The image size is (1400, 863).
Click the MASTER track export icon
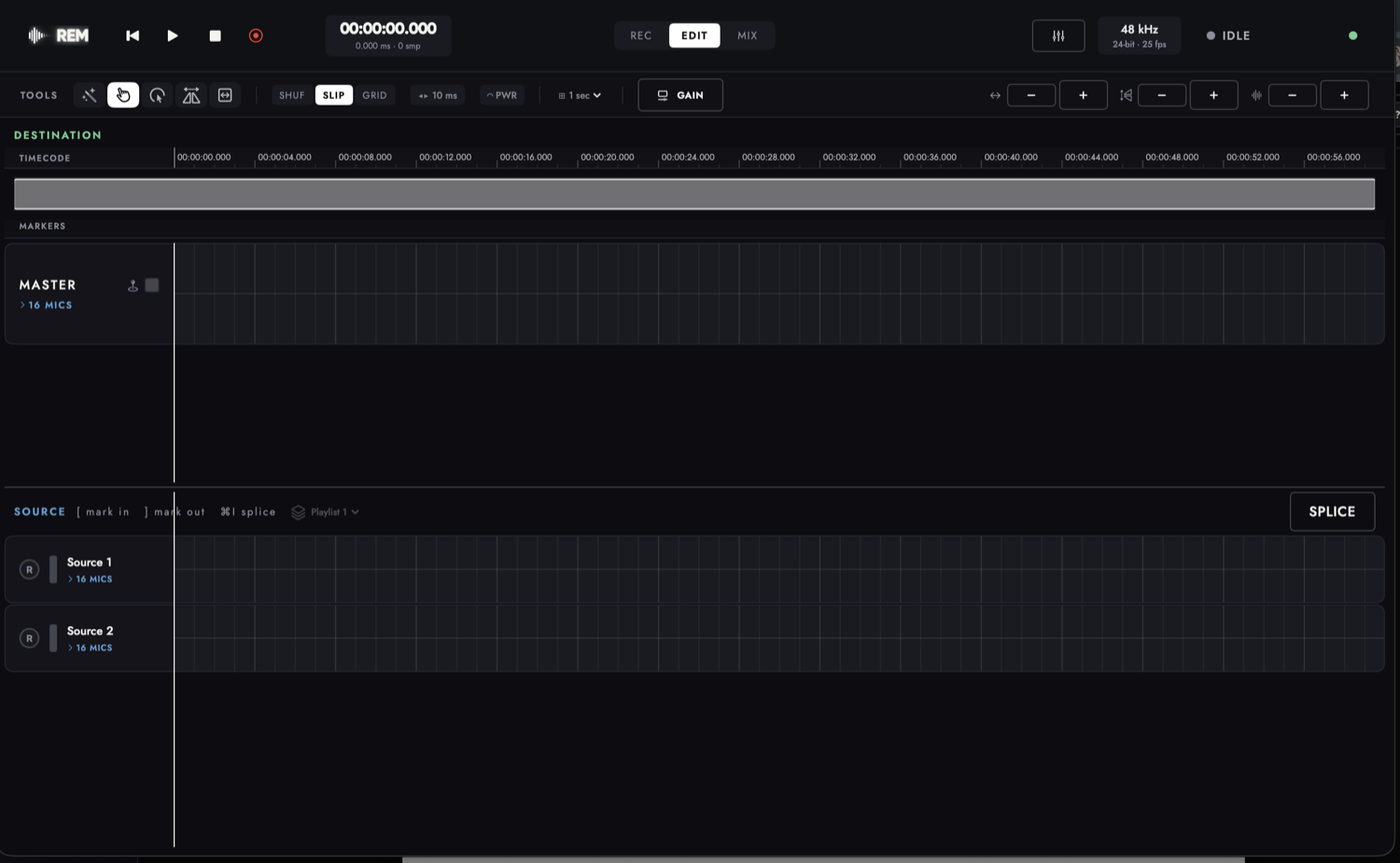[133, 285]
